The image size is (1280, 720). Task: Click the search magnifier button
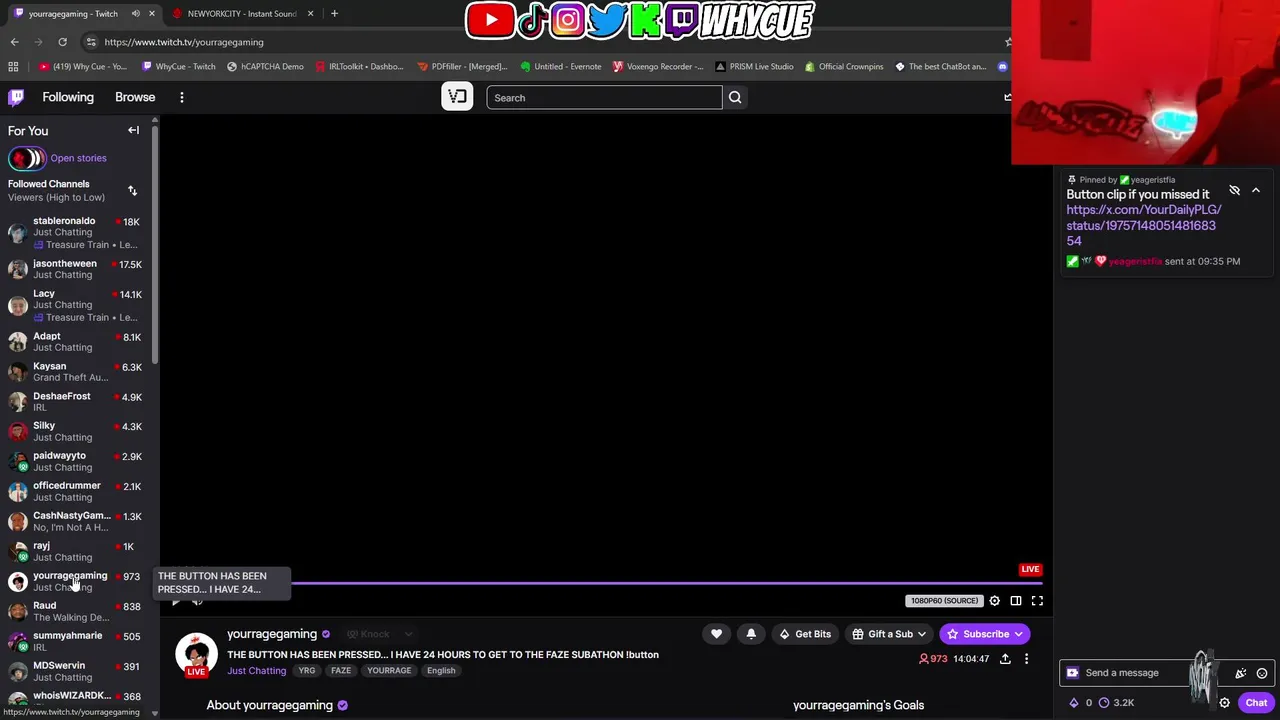tap(735, 97)
